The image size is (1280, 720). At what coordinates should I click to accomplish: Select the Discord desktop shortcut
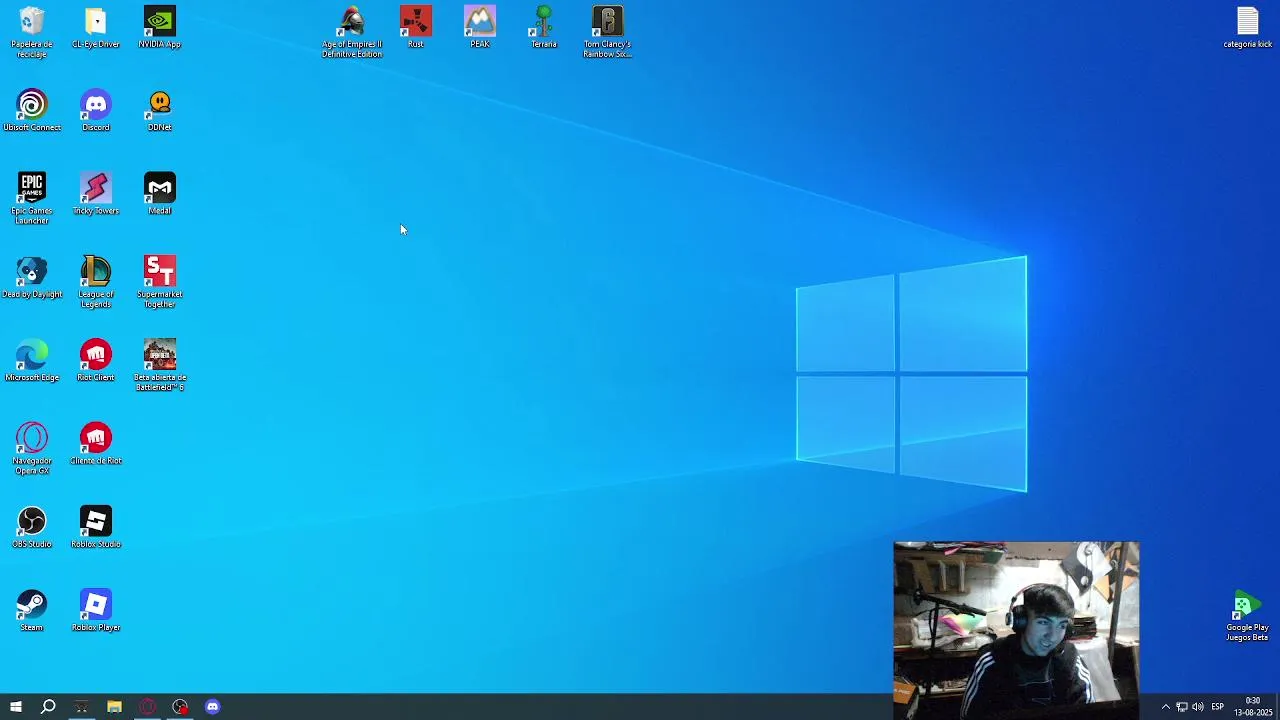[96, 111]
